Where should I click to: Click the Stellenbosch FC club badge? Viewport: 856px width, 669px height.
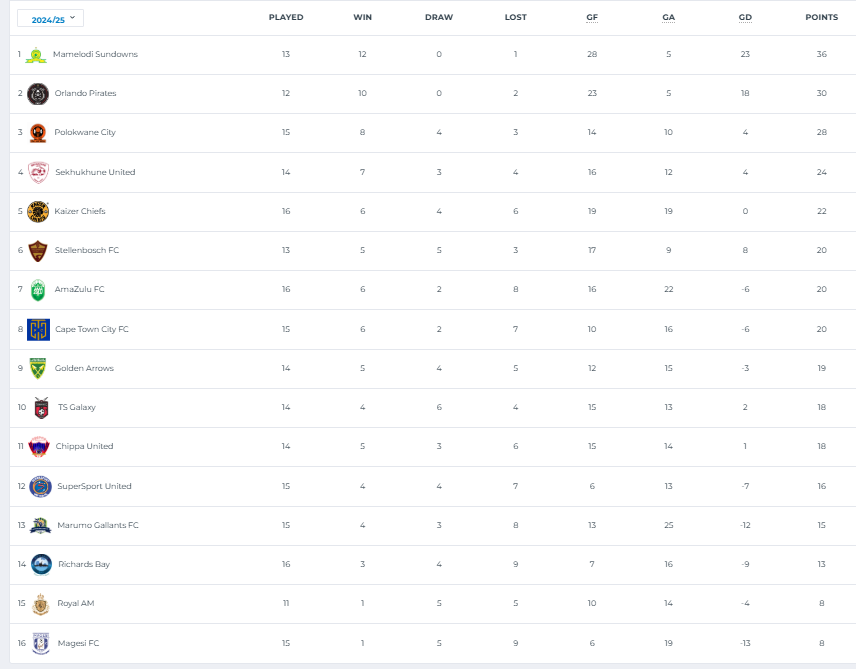tap(38, 250)
